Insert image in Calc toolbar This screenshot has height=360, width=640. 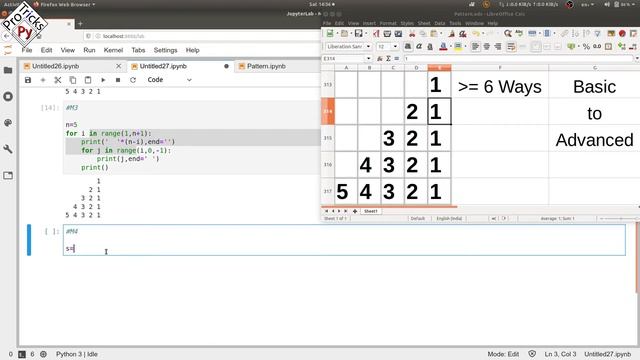point(611,33)
